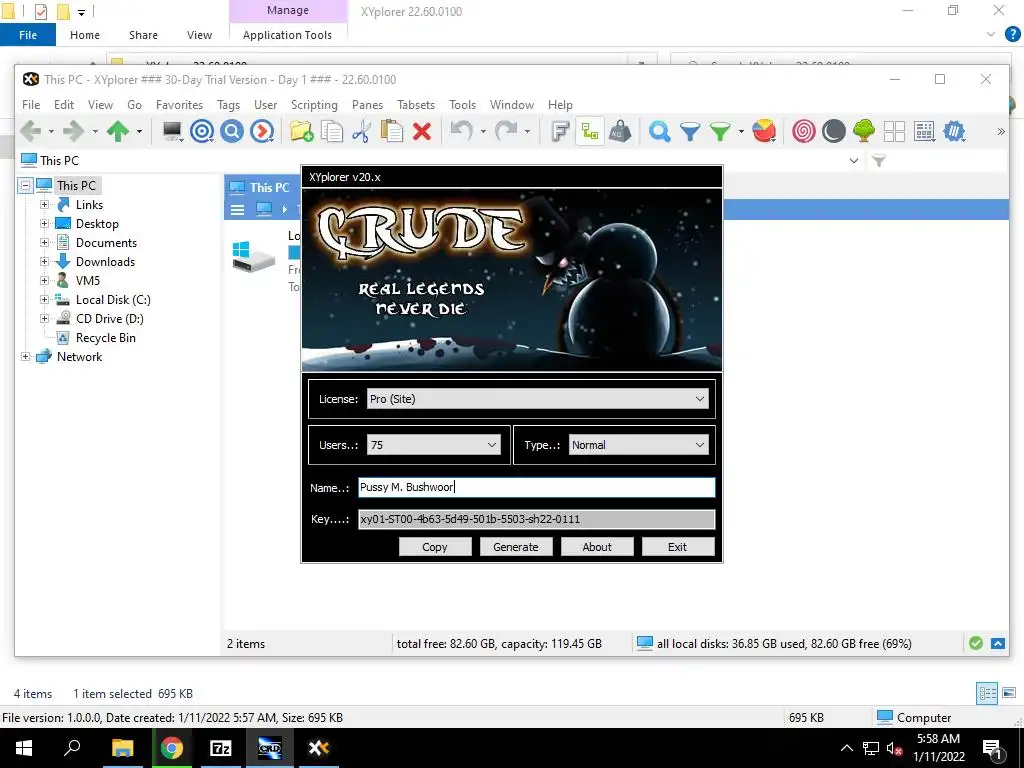Viewport: 1024px width, 768px height.
Task: Open the address bar dropdown chevron
Action: pos(854,161)
